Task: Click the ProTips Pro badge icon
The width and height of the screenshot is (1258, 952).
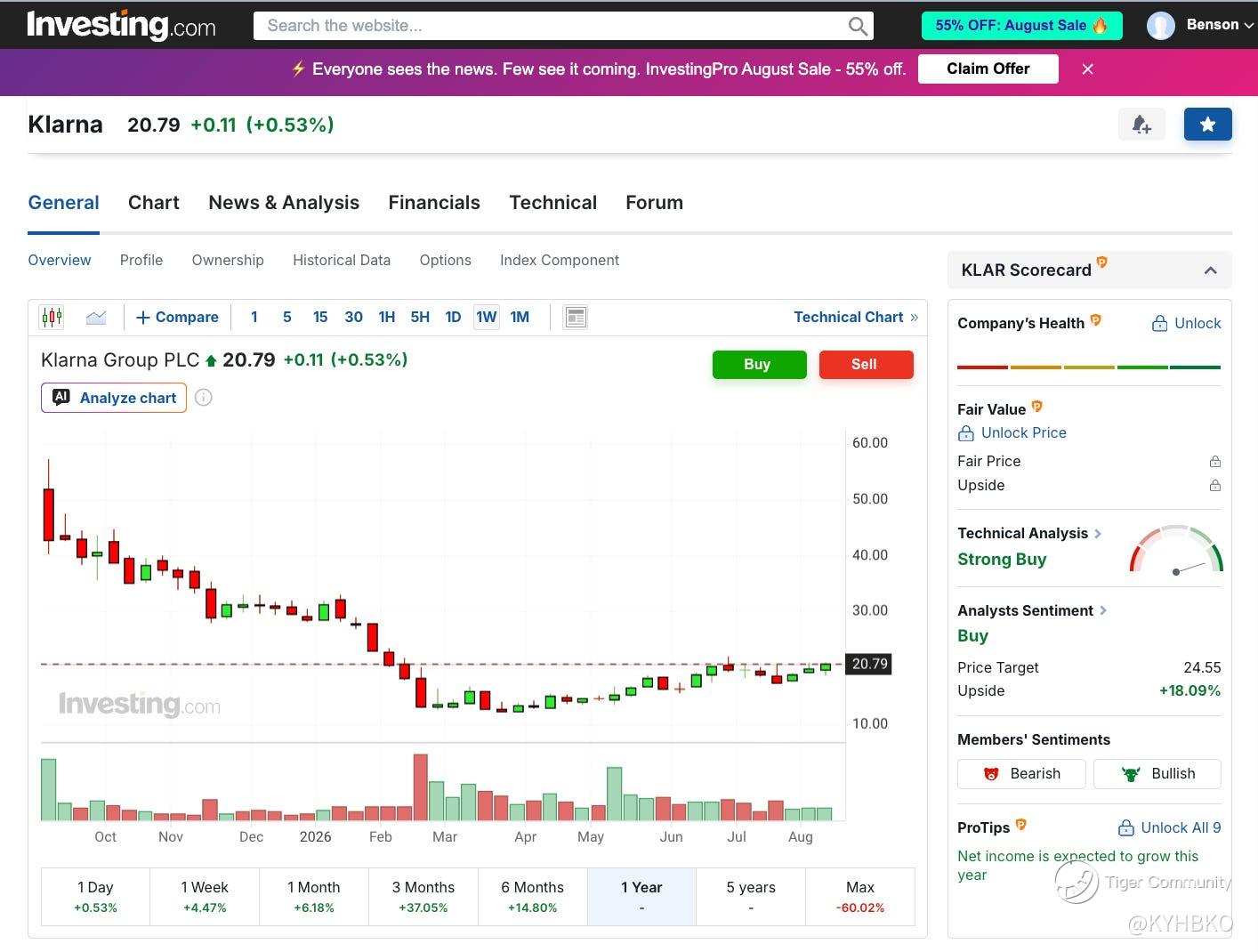Action: click(1020, 825)
